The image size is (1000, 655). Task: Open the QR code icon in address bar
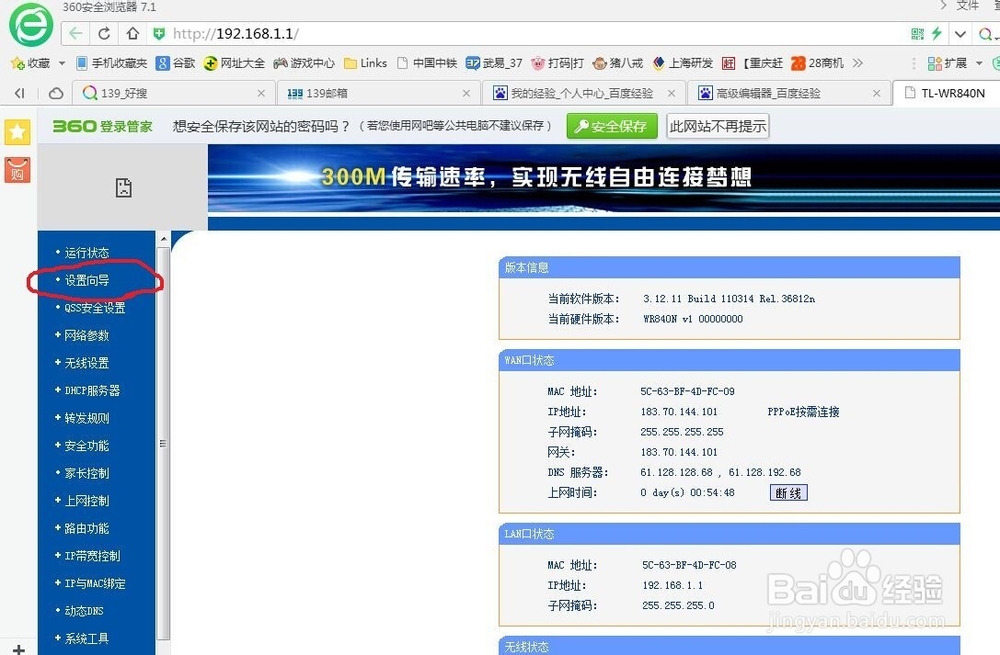(x=917, y=34)
